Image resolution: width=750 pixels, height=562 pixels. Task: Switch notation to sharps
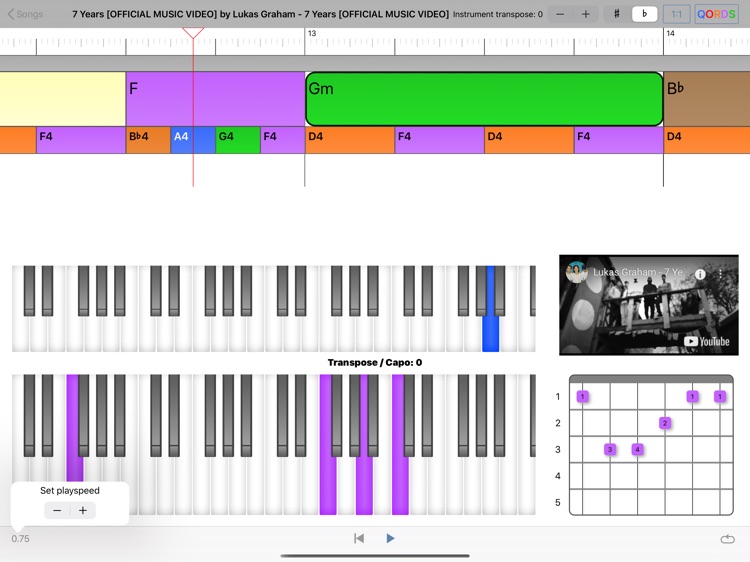tap(617, 14)
